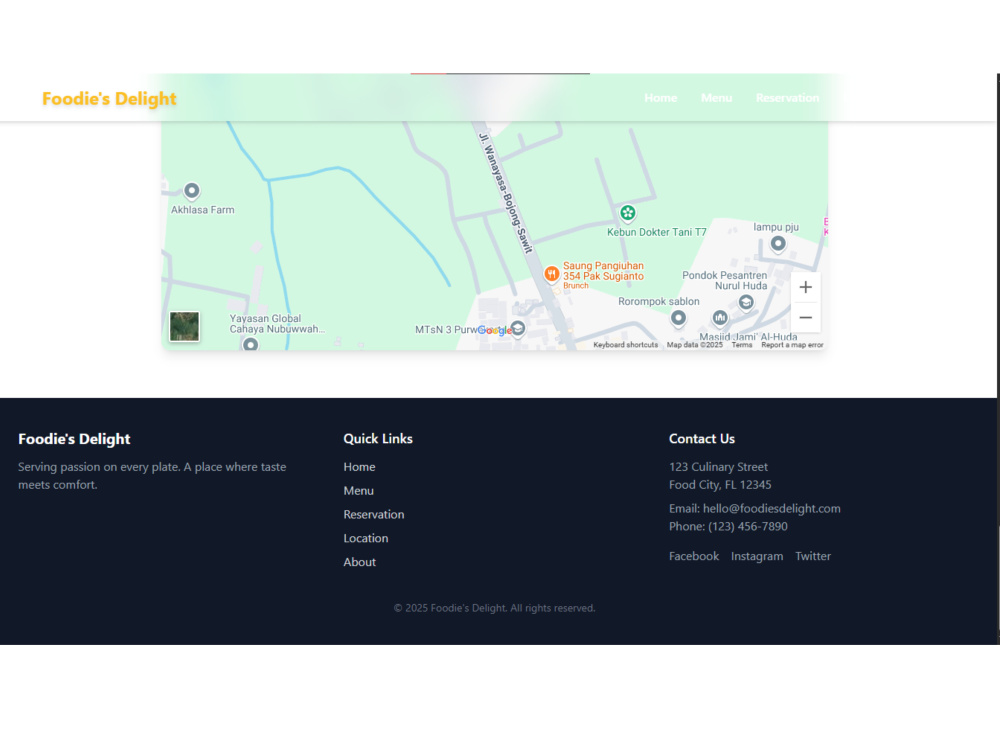Select the Masjid Jami' Al-Huda mosque pin
This screenshot has height=750, width=1000.
[x=719, y=317]
